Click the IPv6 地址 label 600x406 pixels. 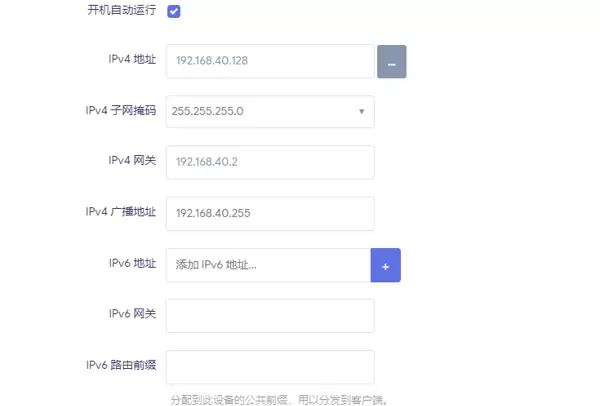point(132,264)
